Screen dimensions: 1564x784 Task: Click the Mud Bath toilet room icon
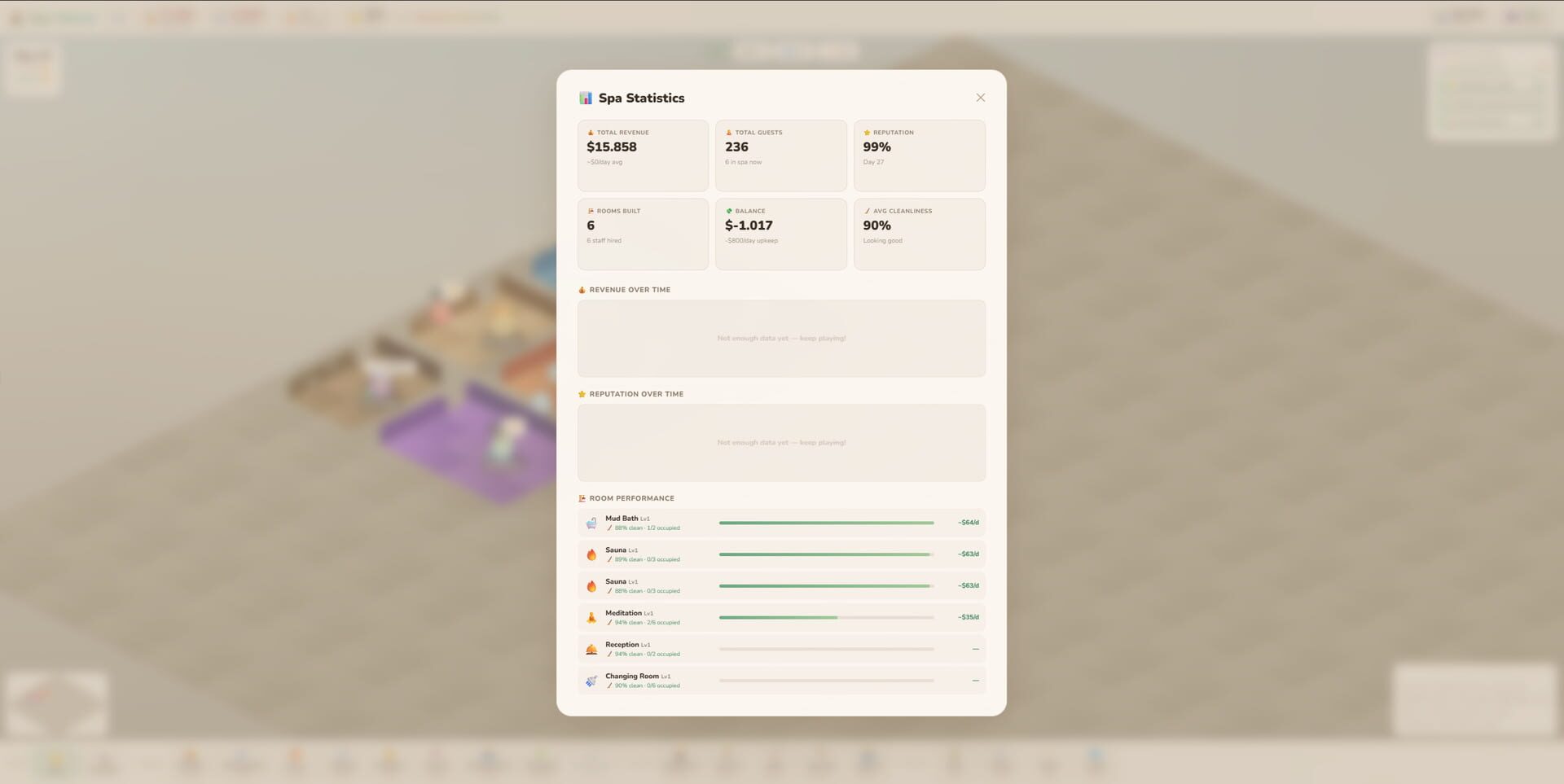coord(591,523)
